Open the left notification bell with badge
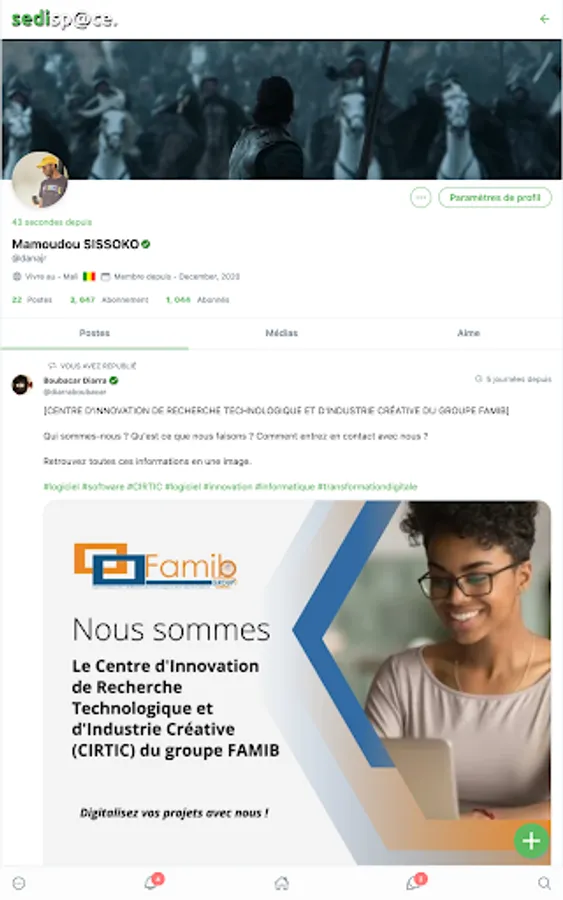This screenshot has height=900, width=563. coord(153,882)
